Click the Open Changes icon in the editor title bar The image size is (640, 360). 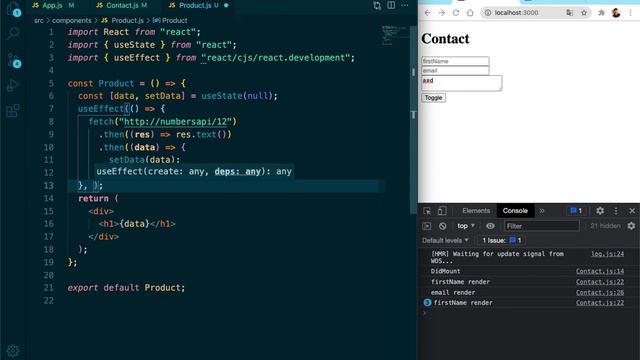pos(377,5)
